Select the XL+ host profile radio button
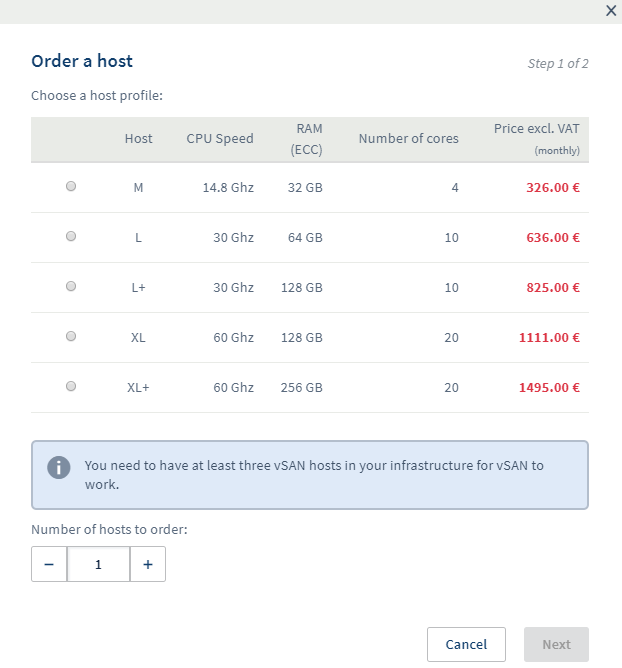Image resolution: width=622 pixels, height=668 pixels. [x=71, y=387]
